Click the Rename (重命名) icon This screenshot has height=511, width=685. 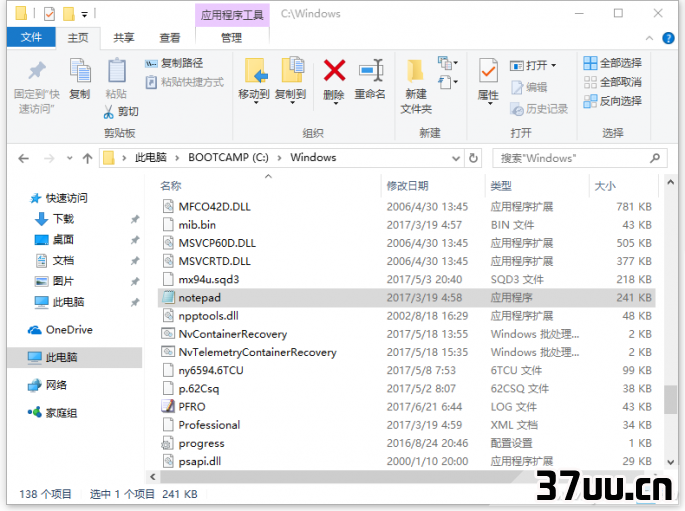click(x=370, y=70)
